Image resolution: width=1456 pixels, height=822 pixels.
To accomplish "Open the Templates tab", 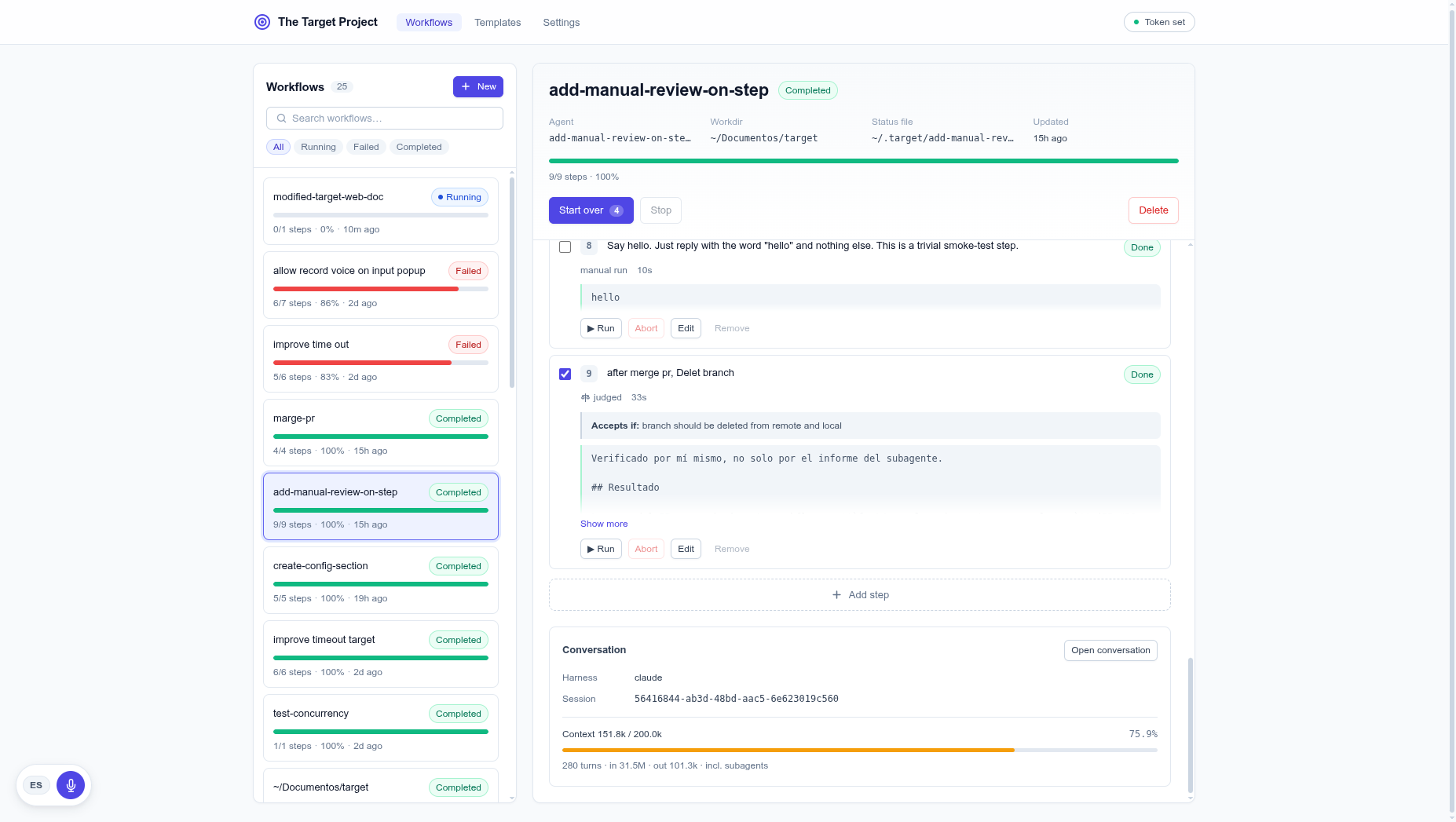I will 497,22.
